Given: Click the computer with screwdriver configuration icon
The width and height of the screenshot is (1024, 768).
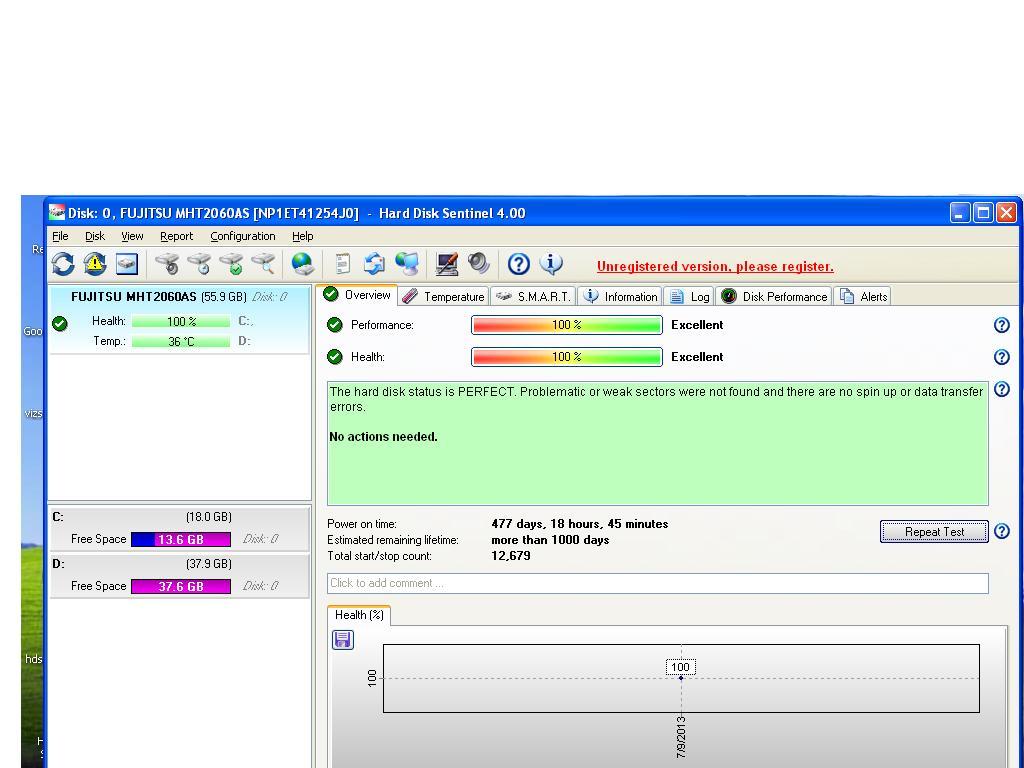Looking at the screenshot, I should click(447, 264).
